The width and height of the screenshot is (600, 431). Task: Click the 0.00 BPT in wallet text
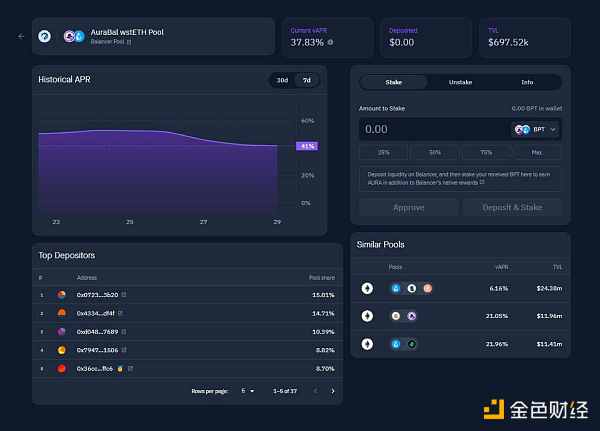(x=537, y=108)
